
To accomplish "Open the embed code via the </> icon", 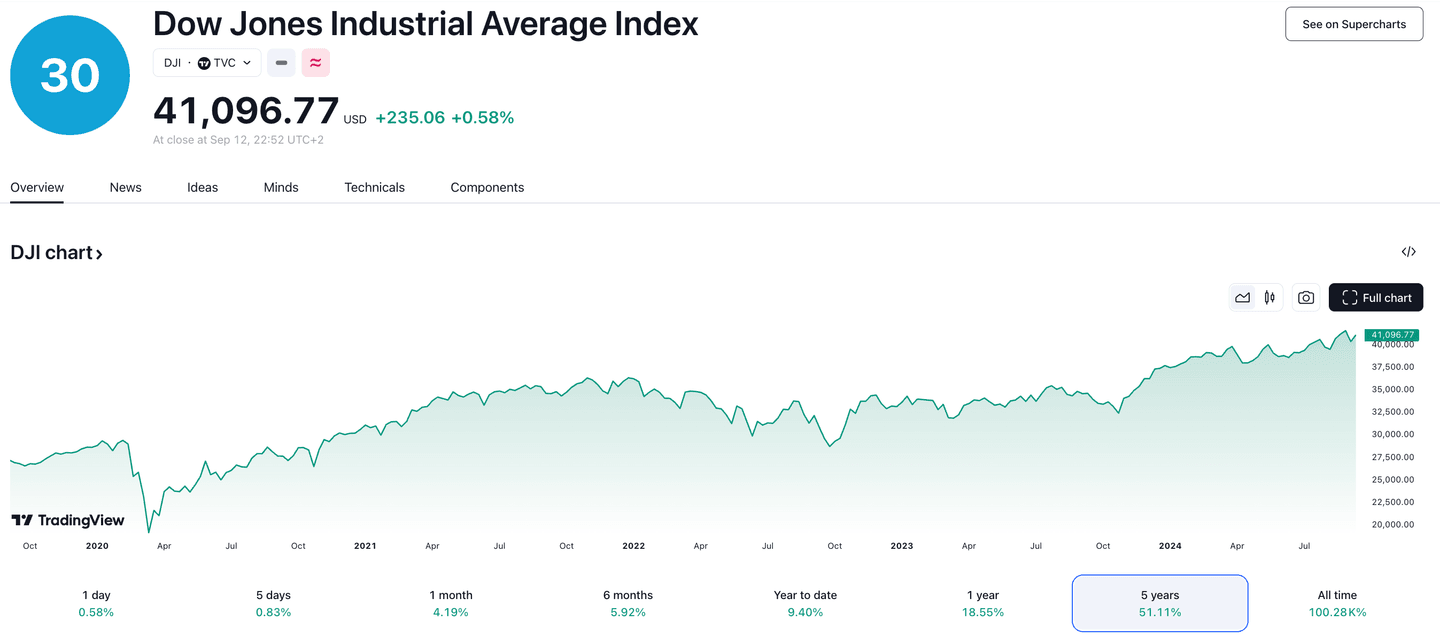I will [x=1408, y=251].
